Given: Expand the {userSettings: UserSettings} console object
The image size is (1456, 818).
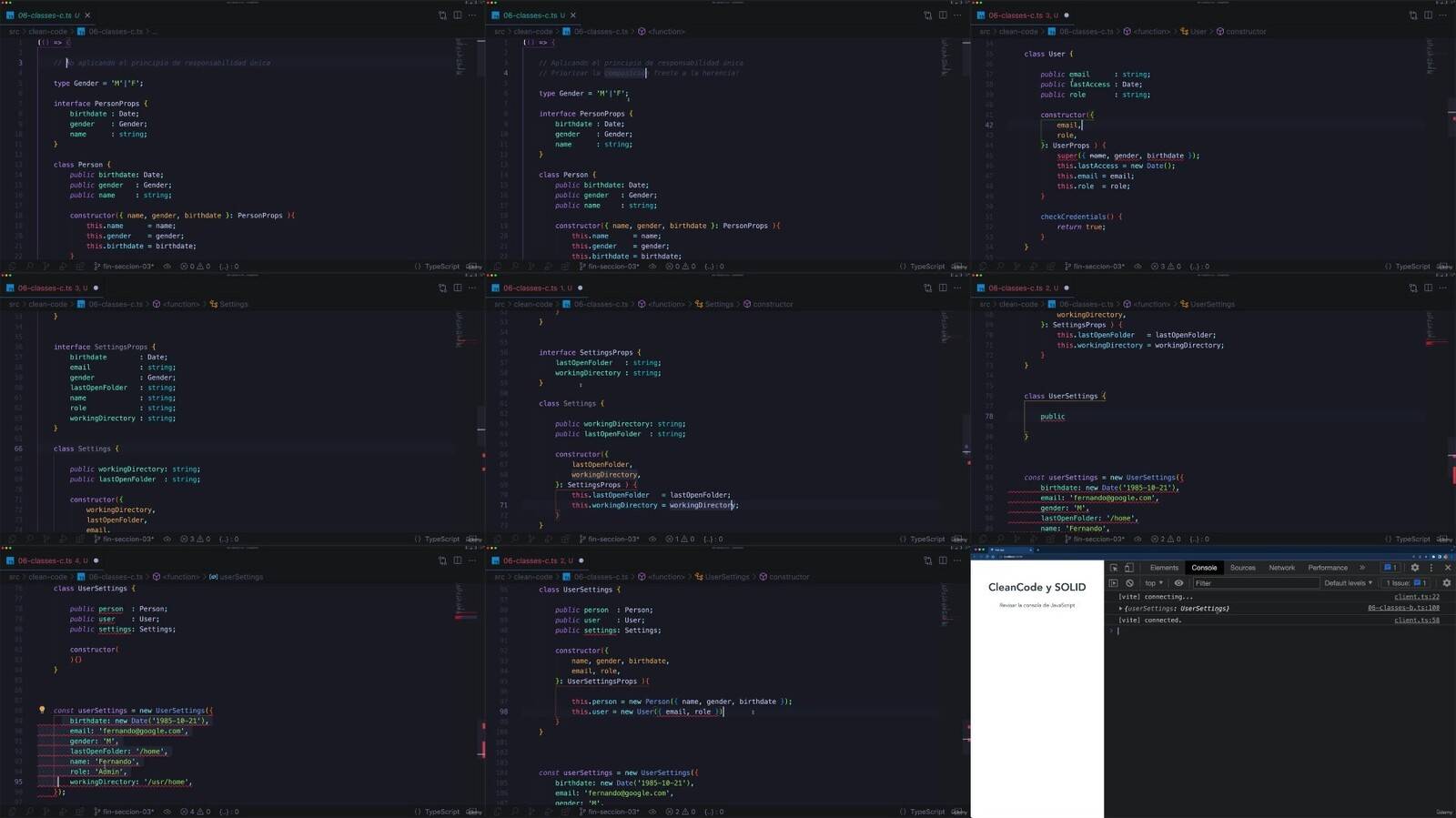Looking at the screenshot, I should [1120, 609].
